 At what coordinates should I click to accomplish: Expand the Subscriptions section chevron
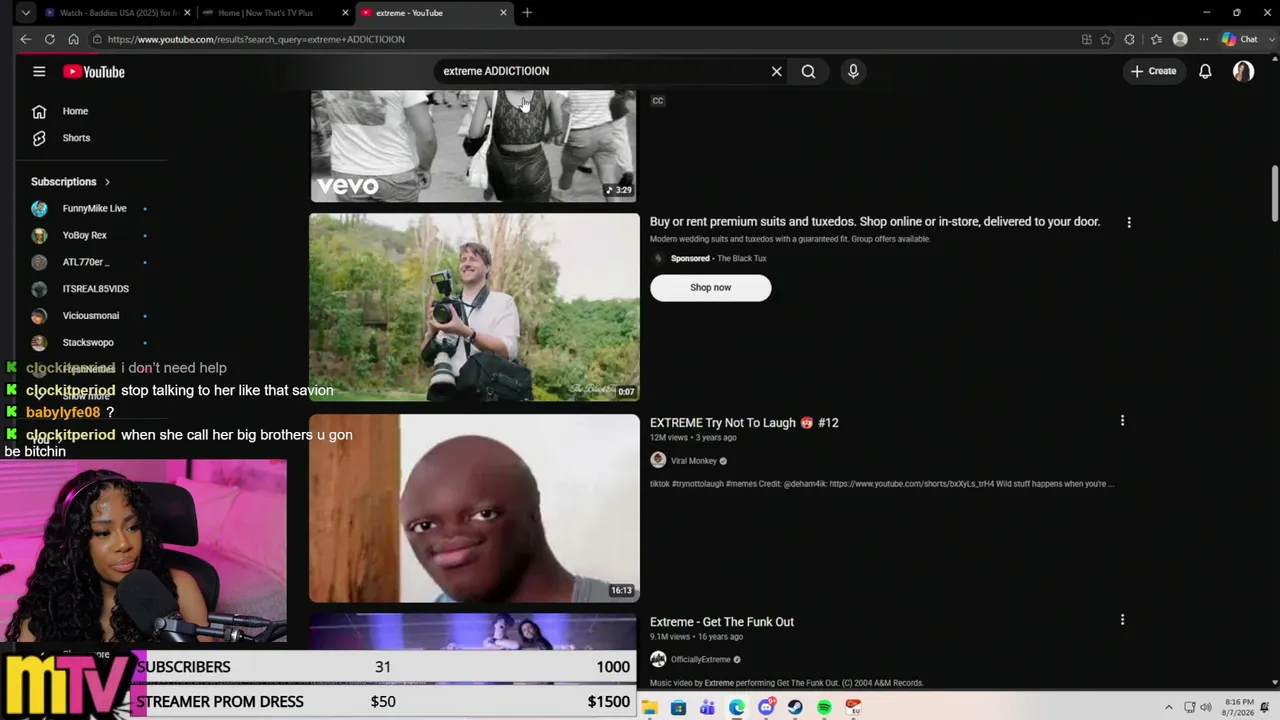[x=107, y=182]
